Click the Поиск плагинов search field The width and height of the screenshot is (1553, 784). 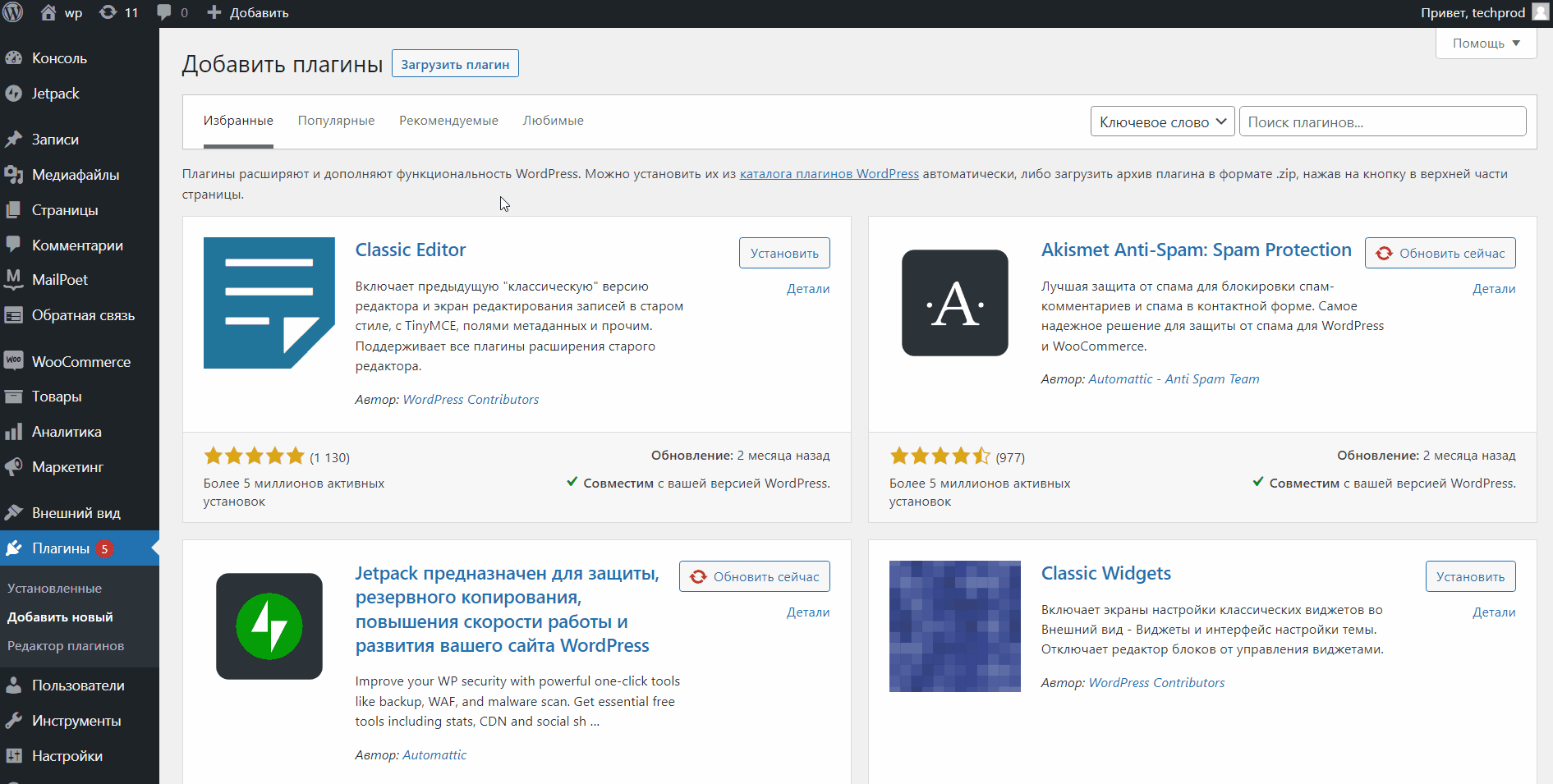1382,121
